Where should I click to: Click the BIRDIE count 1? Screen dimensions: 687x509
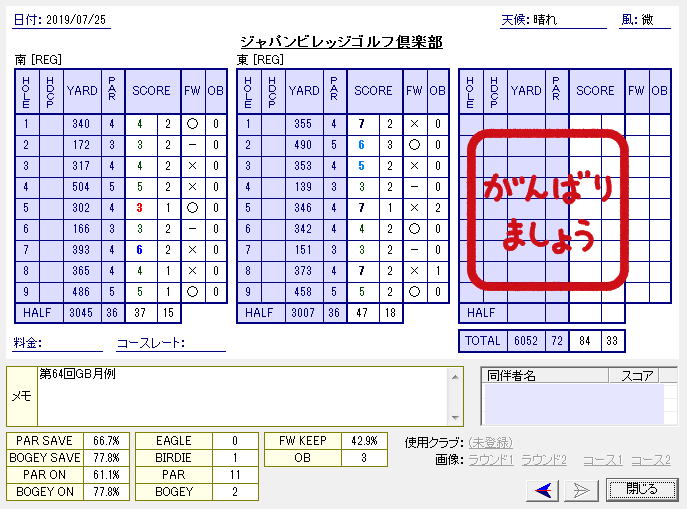(x=235, y=458)
